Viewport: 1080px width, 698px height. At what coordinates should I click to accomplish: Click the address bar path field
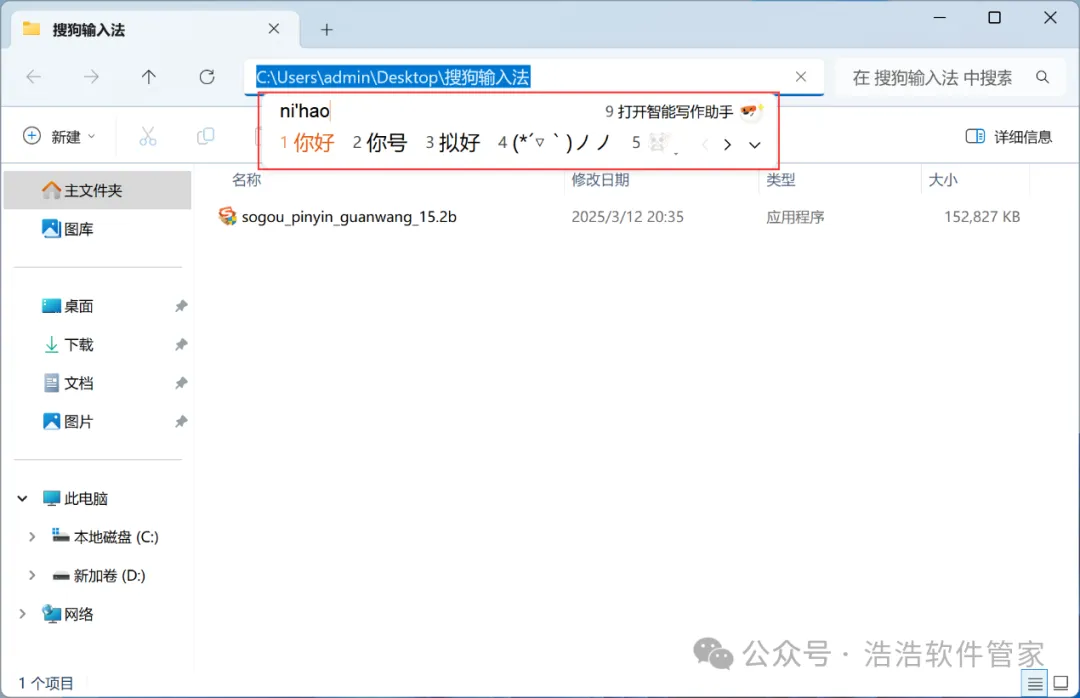click(x=534, y=76)
